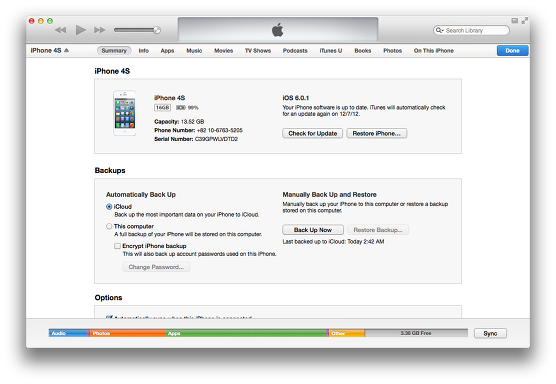556x384 pixels.
Task: Click the Apps storage segment
Action: coord(246,333)
